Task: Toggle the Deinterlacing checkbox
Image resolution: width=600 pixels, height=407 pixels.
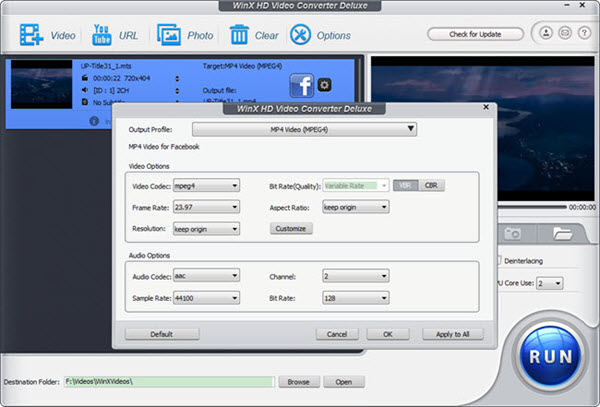Action: click(x=499, y=260)
